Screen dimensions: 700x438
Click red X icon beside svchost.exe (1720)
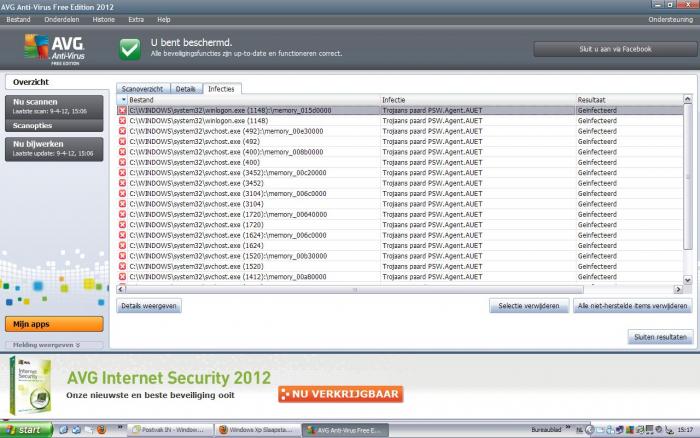tap(122, 225)
